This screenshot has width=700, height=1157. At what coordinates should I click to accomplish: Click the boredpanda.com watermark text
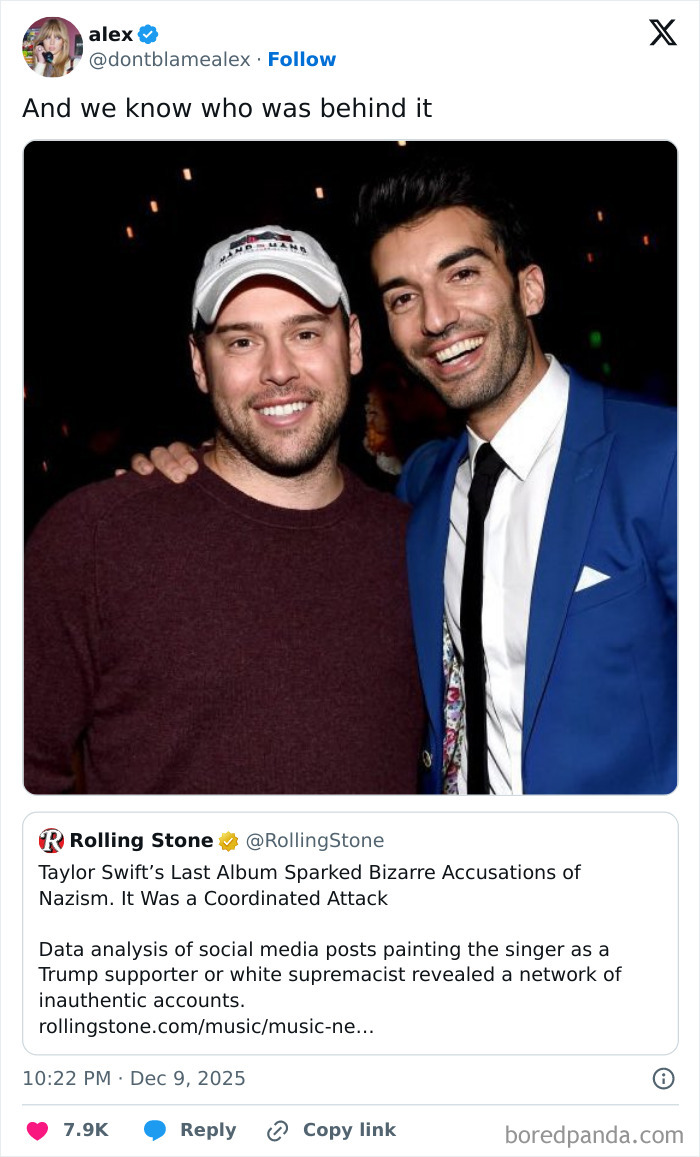(596, 1131)
